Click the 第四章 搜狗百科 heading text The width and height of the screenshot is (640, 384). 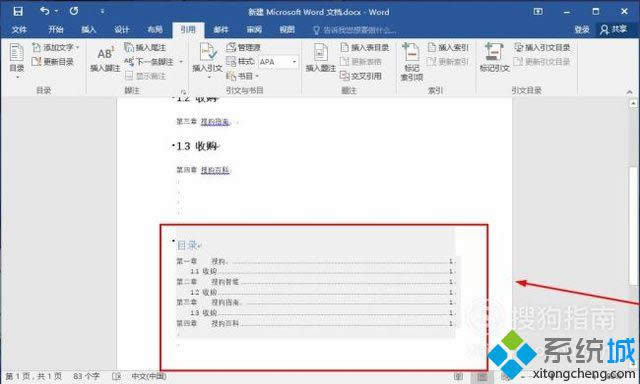(203, 170)
